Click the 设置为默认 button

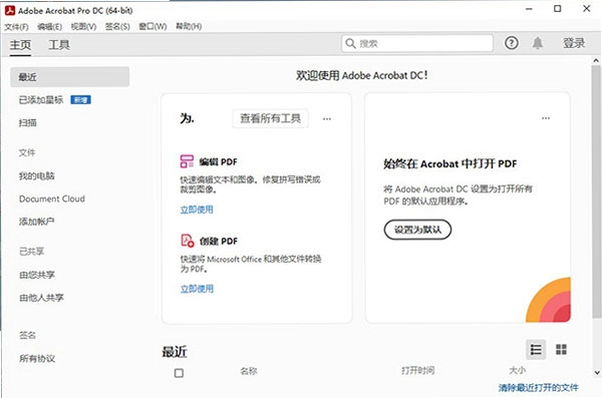pos(417,230)
